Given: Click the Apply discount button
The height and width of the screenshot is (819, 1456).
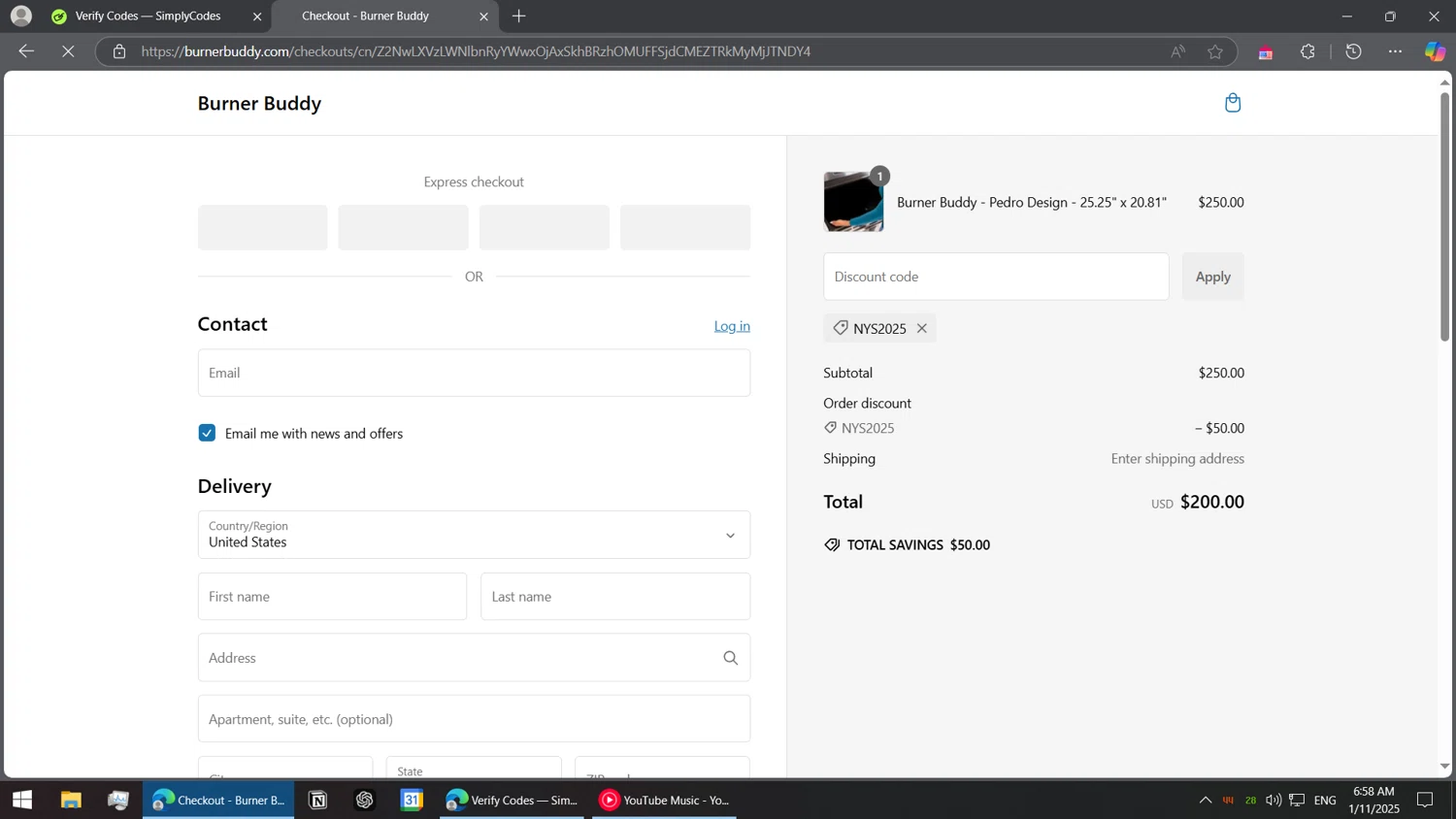Looking at the screenshot, I should [1212, 277].
